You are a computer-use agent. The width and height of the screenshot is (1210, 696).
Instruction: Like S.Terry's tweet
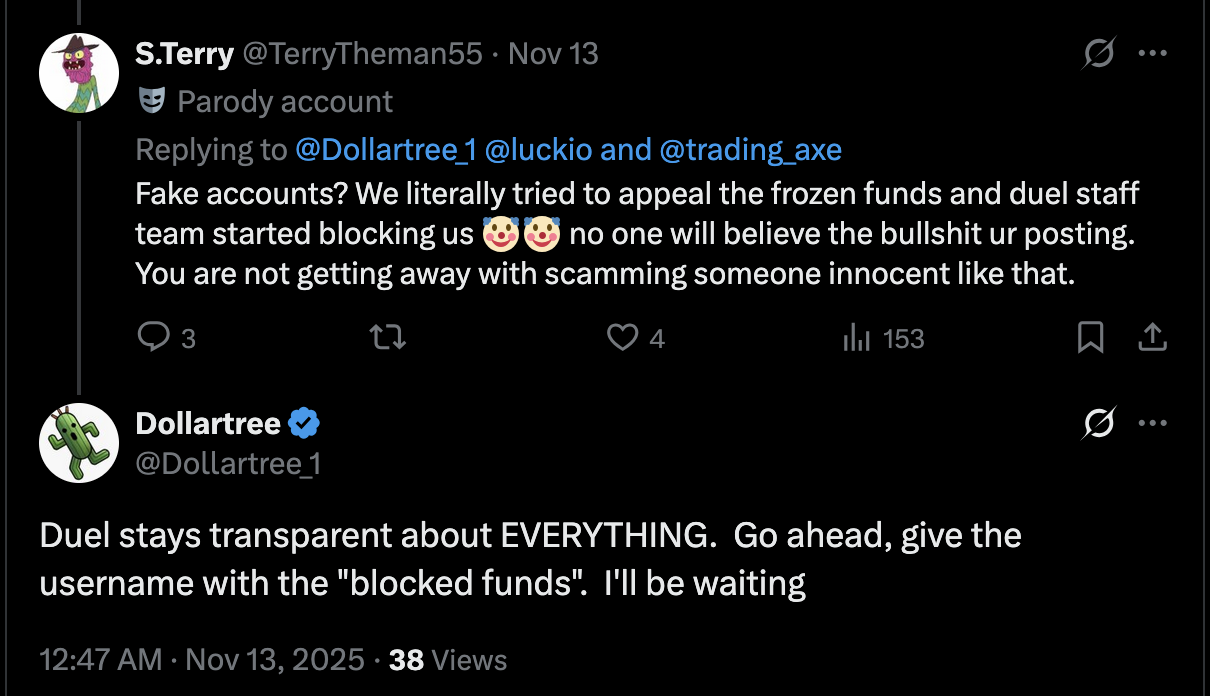[622, 339]
